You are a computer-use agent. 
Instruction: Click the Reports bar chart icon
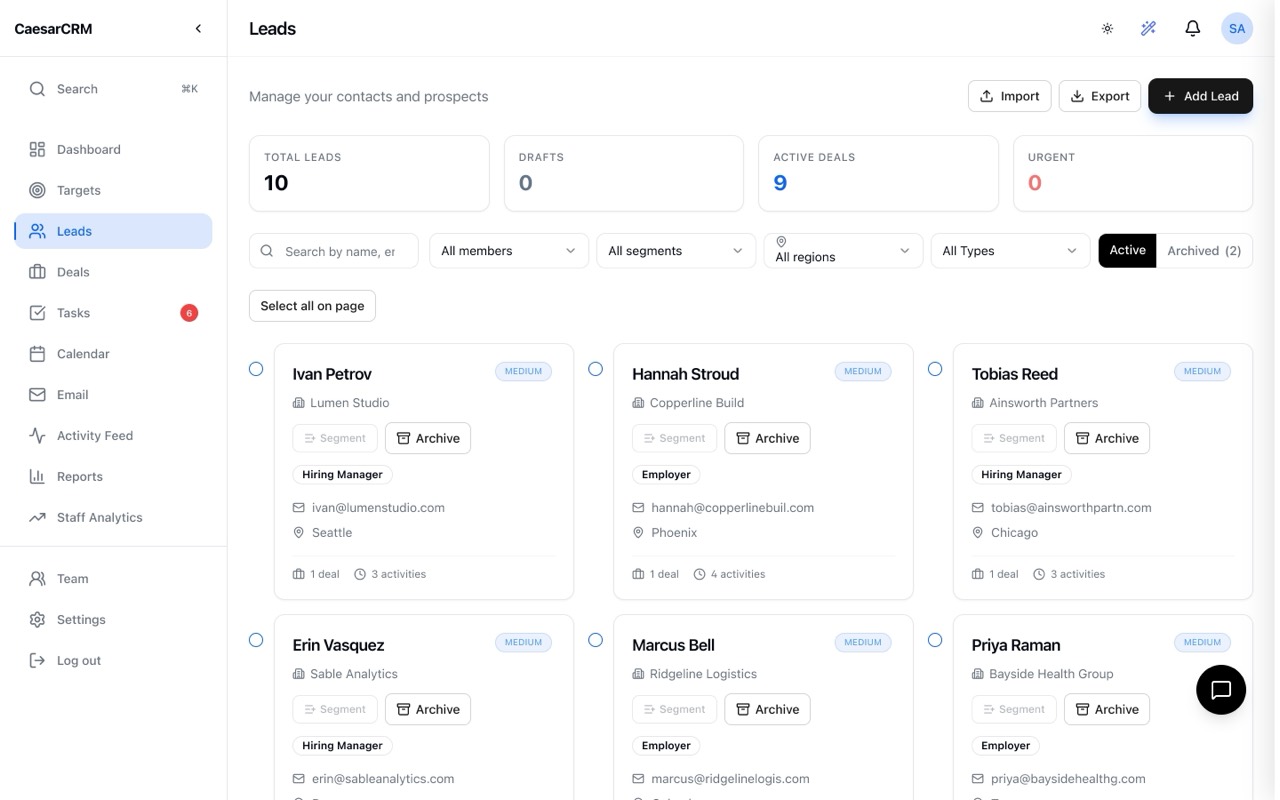[37, 477]
